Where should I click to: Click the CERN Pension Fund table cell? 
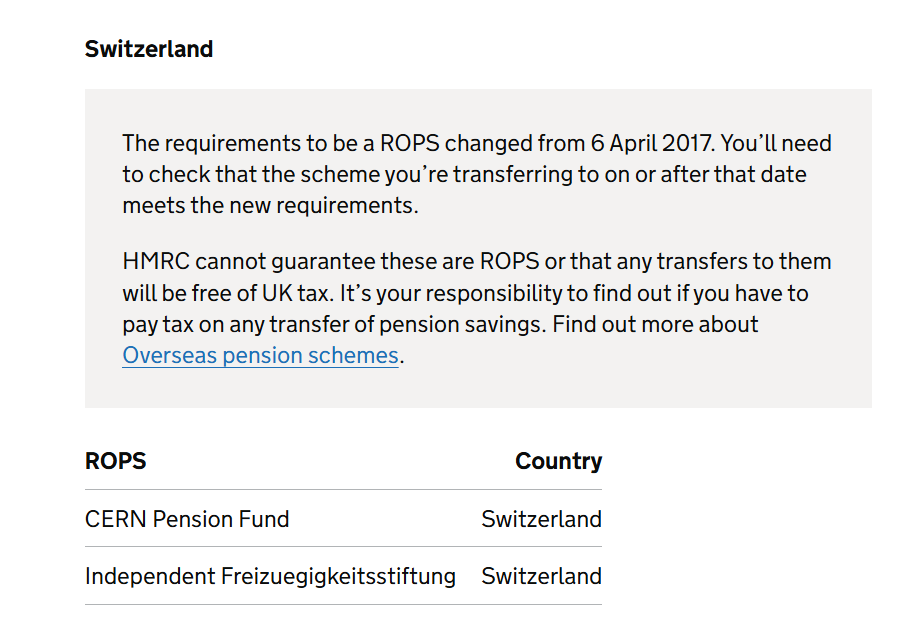click(187, 519)
